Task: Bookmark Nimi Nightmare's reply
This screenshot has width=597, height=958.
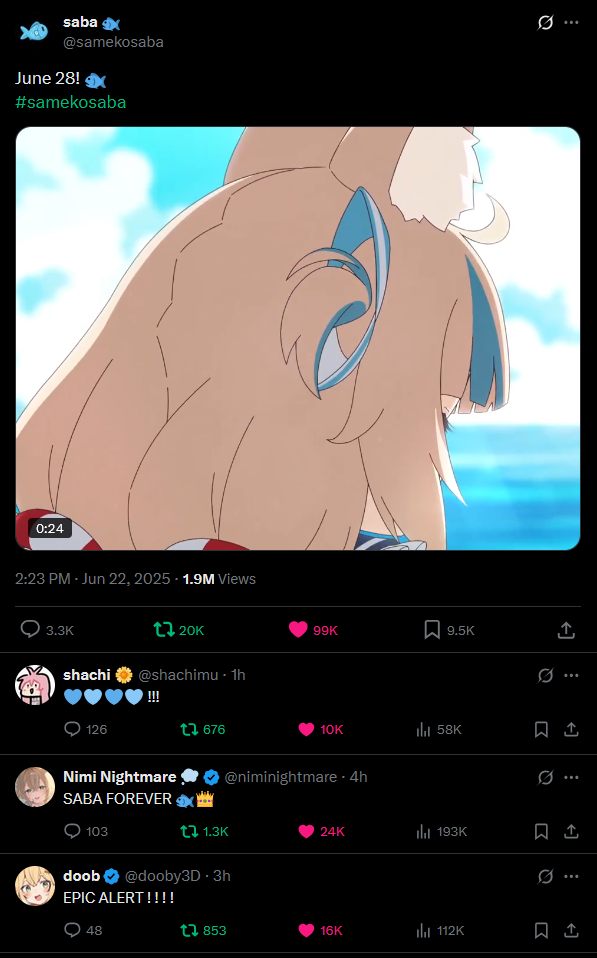Action: point(541,832)
